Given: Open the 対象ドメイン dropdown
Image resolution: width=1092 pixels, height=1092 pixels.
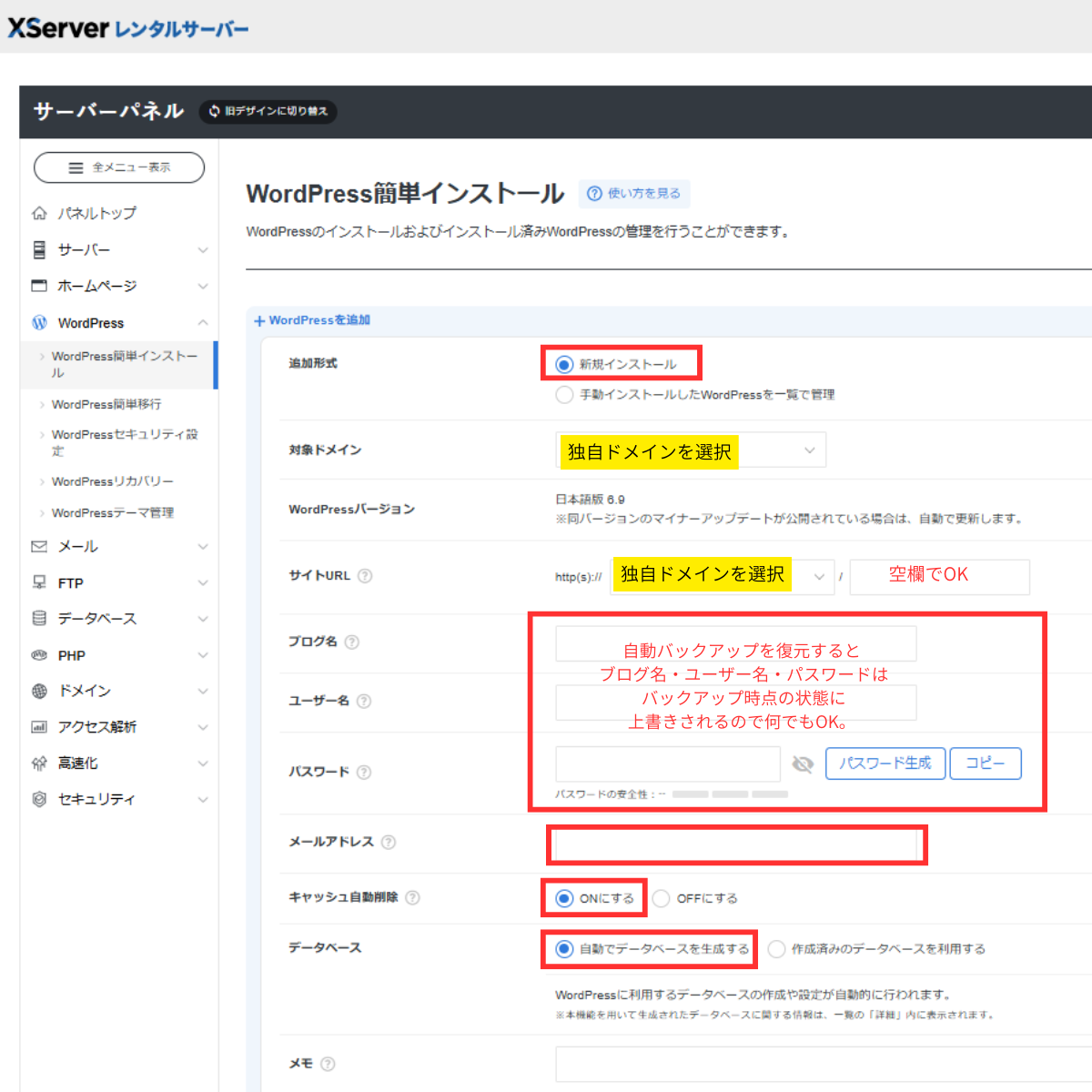Looking at the screenshot, I should [692, 450].
